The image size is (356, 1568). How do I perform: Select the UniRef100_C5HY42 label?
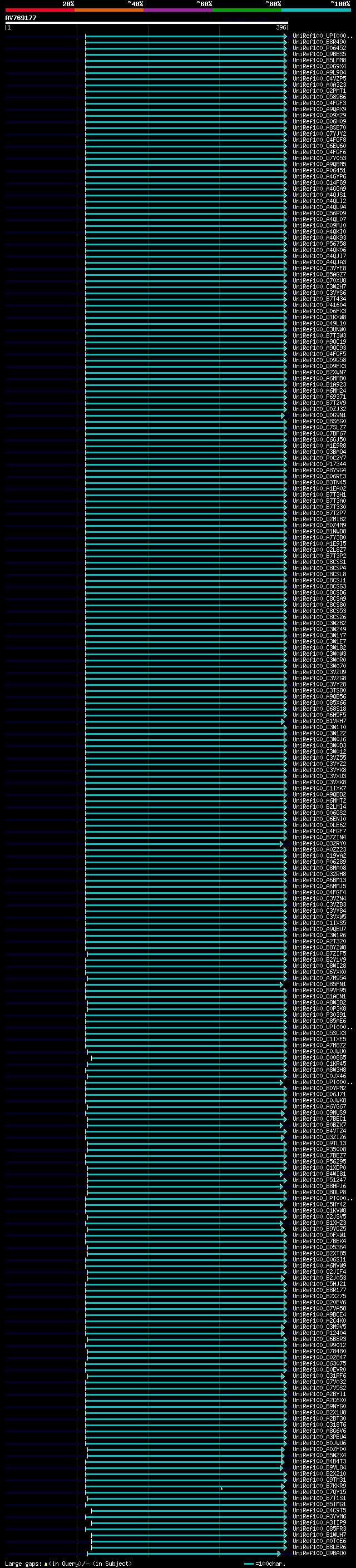[319, 1204]
